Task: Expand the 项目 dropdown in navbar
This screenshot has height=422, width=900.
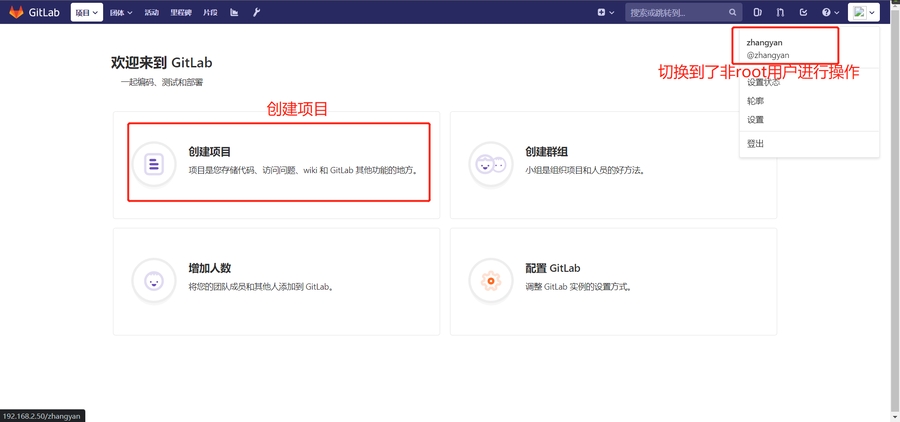Action: [87, 13]
